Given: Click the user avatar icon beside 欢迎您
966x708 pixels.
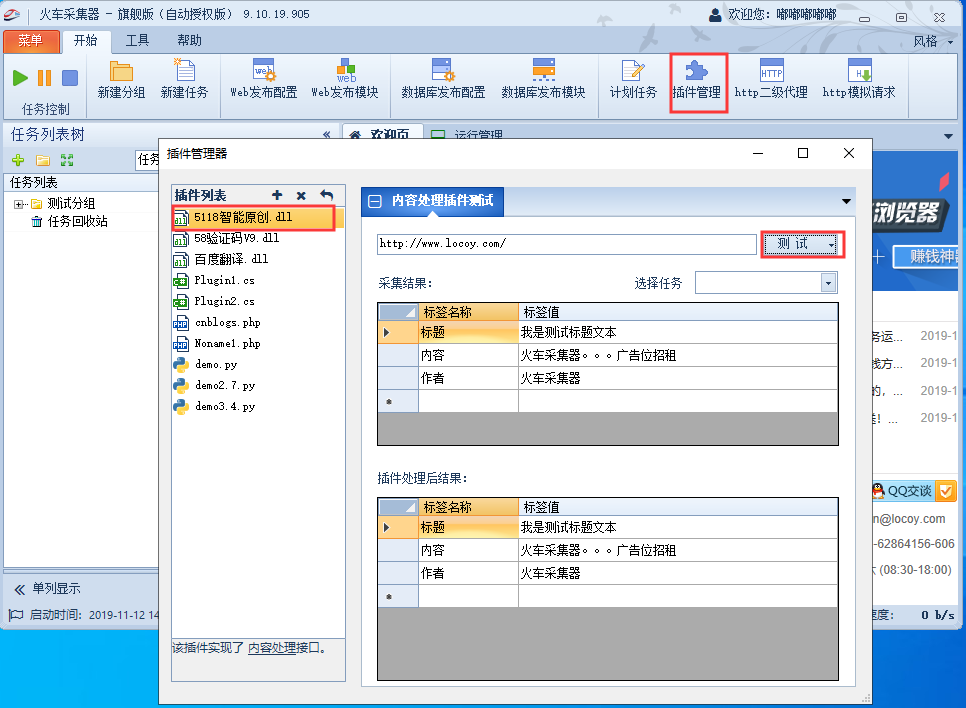Looking at the screenshot, I should [x=715, y=15].
